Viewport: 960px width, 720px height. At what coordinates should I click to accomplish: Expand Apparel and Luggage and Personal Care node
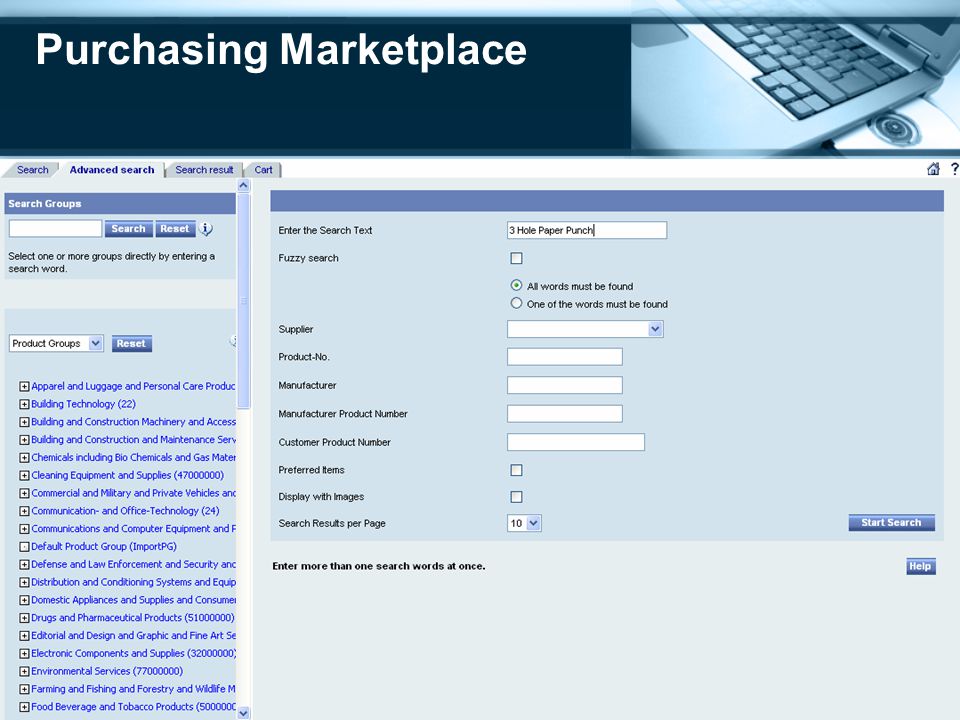coord(24,386)
